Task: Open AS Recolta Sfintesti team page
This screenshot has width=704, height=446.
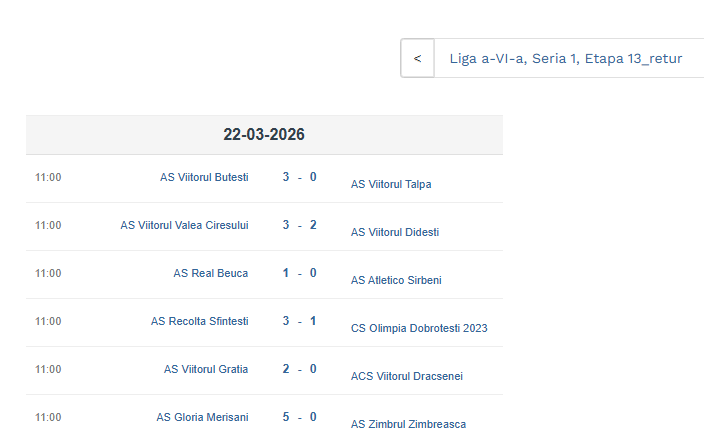Action: (x=200, y=321)
